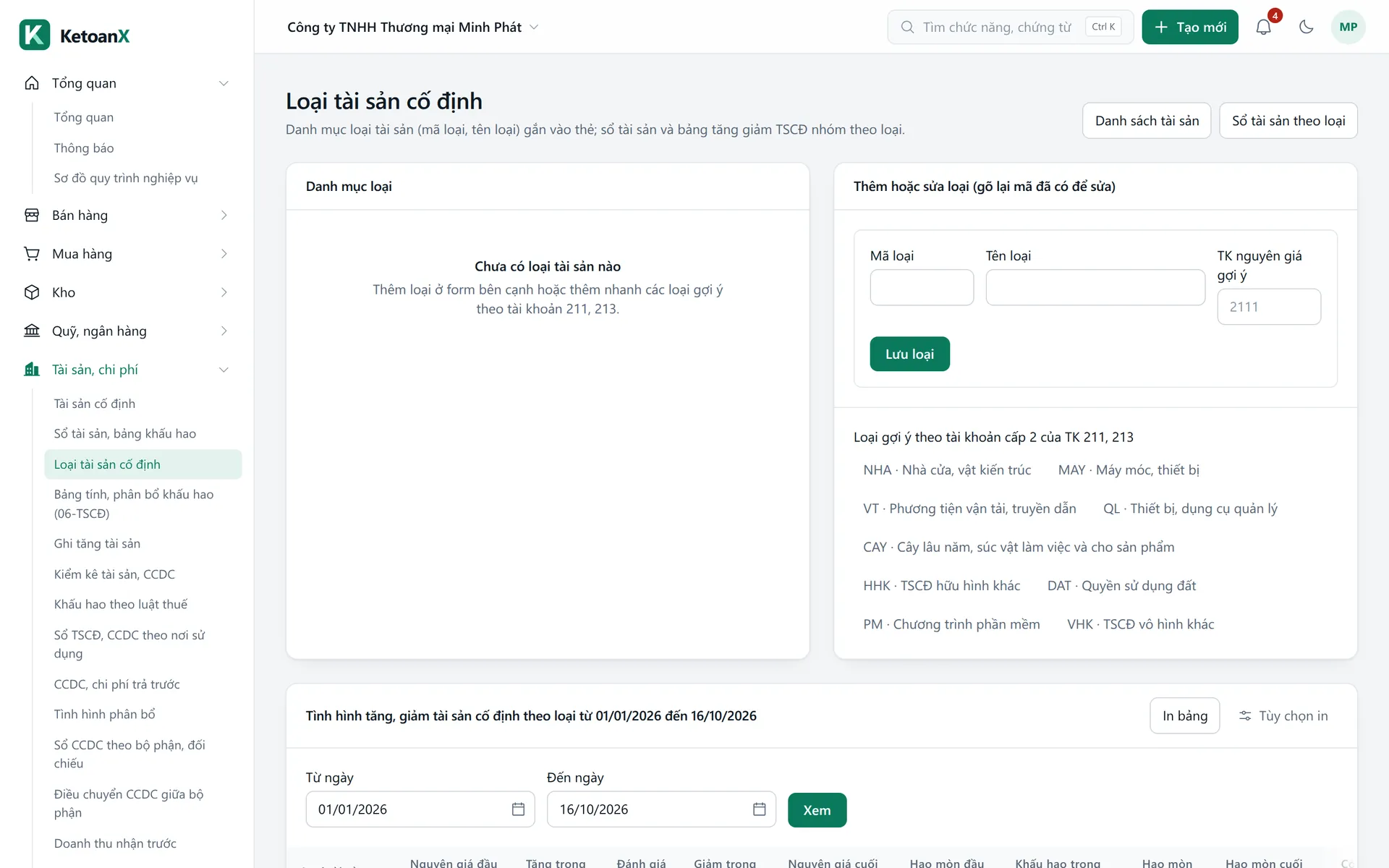Click the search magnifier icon

click(907, 27)
